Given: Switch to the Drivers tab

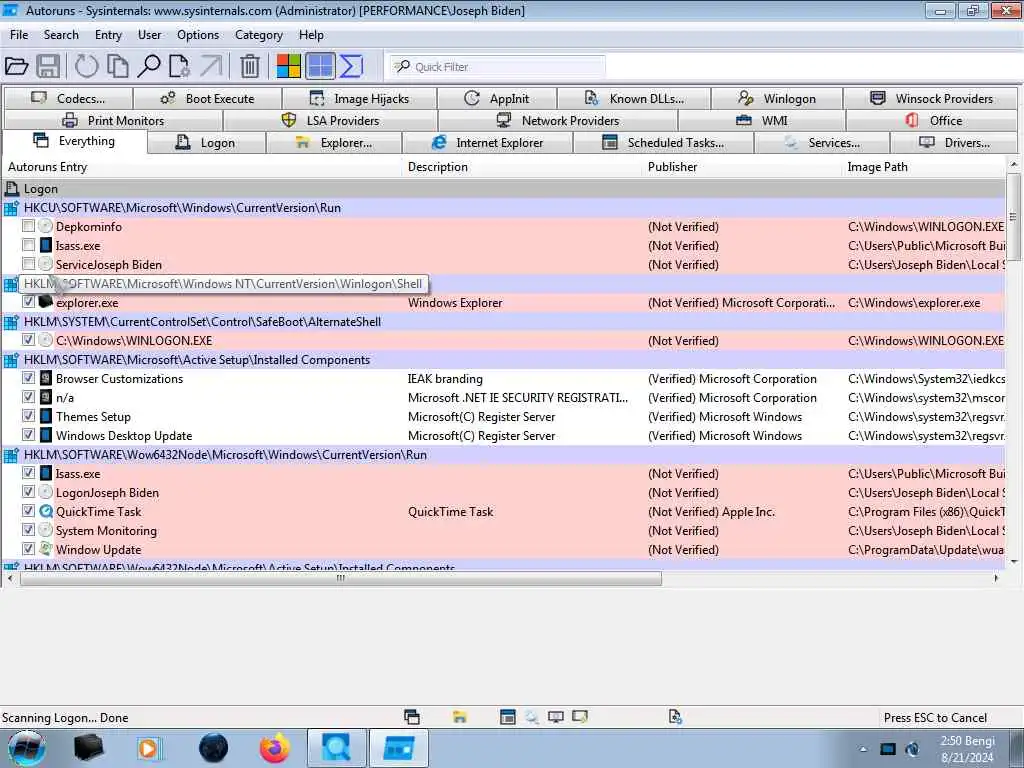Looking at the screenshot, I should (x=955, y=142).
